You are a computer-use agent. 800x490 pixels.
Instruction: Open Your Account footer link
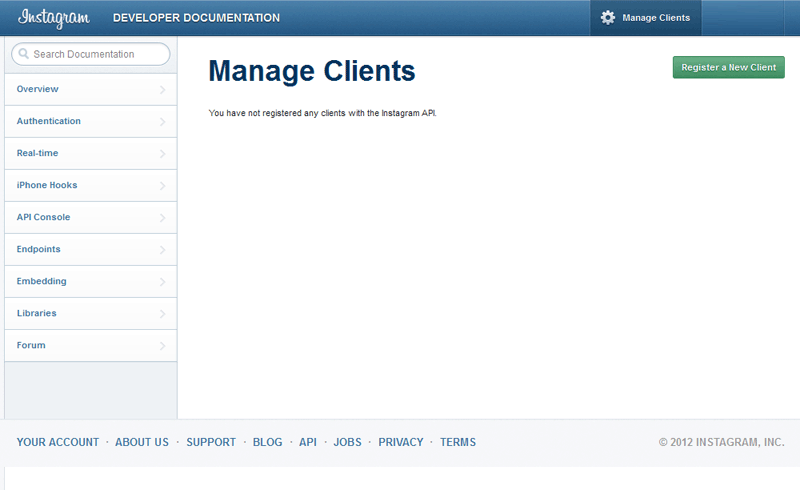(x=58, y=442)
